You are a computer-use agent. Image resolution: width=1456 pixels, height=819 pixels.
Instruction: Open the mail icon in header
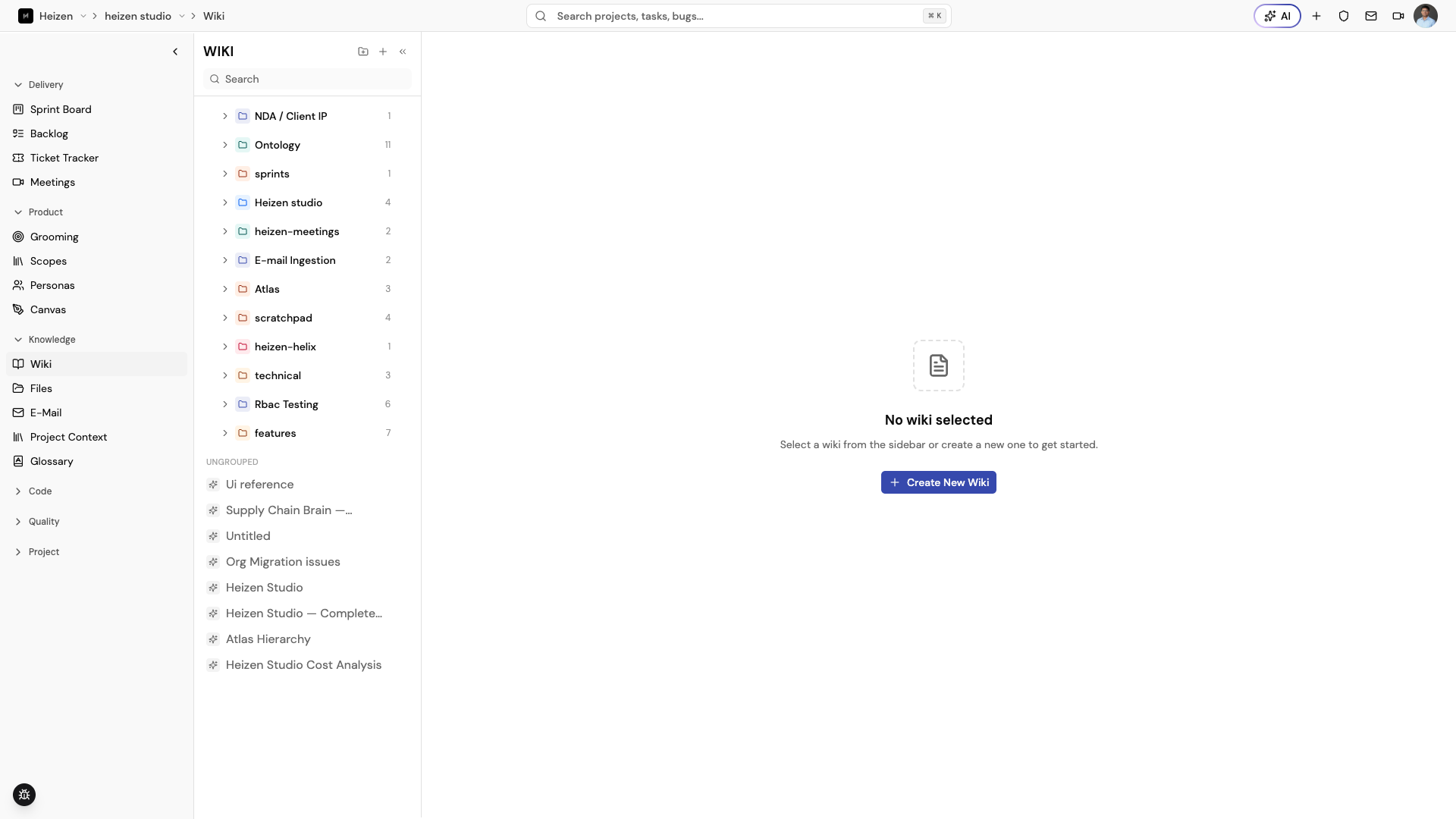coord(1371,16)
